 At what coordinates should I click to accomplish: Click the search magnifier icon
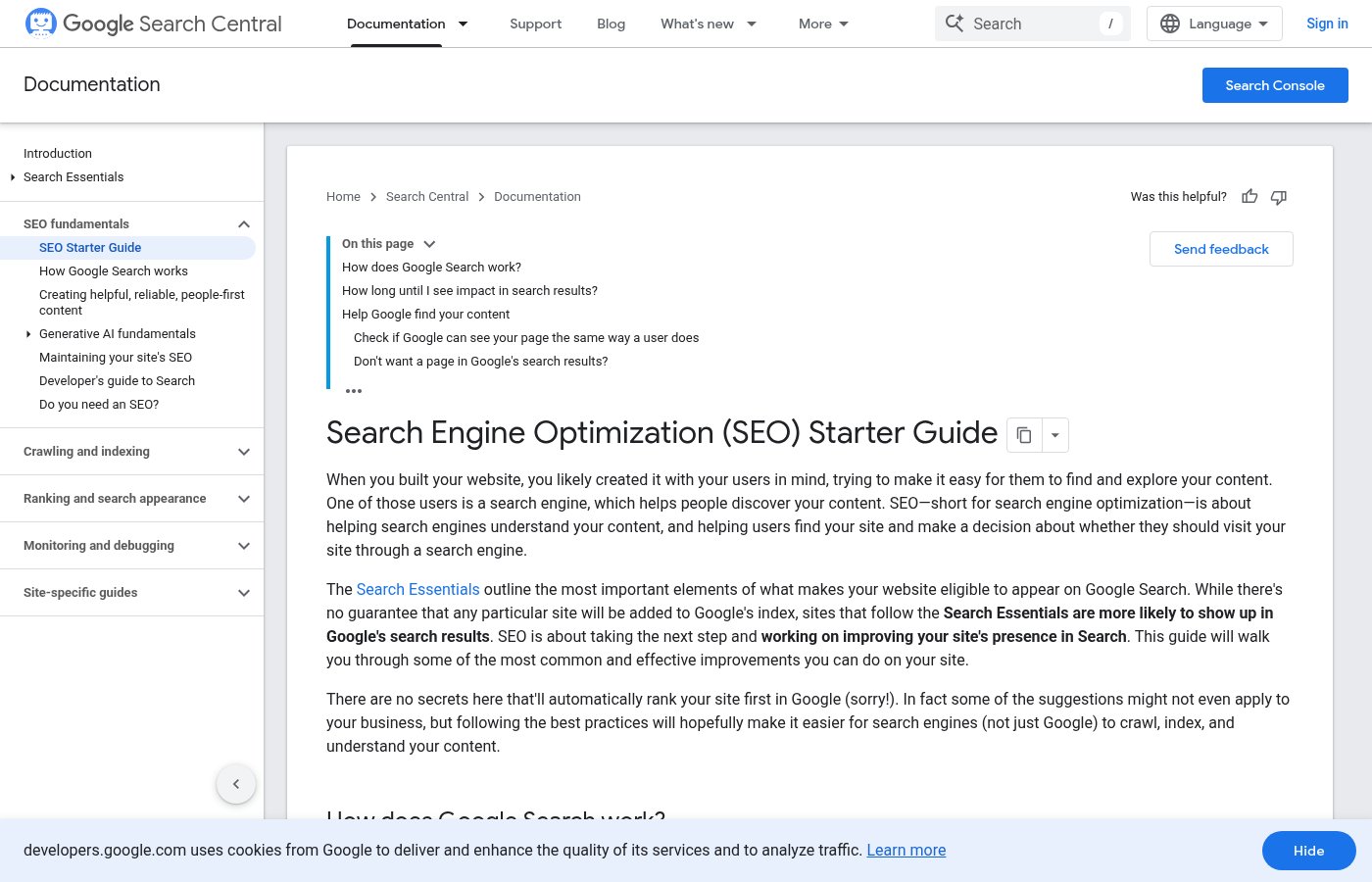954,24
